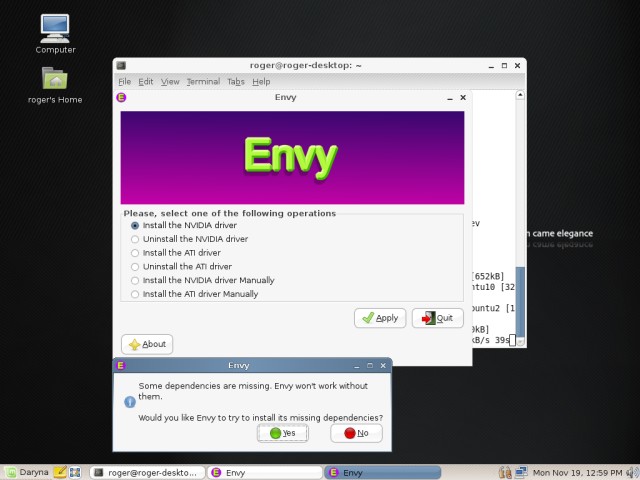Click the Apply button in Envy

click(x=380, y=318)
